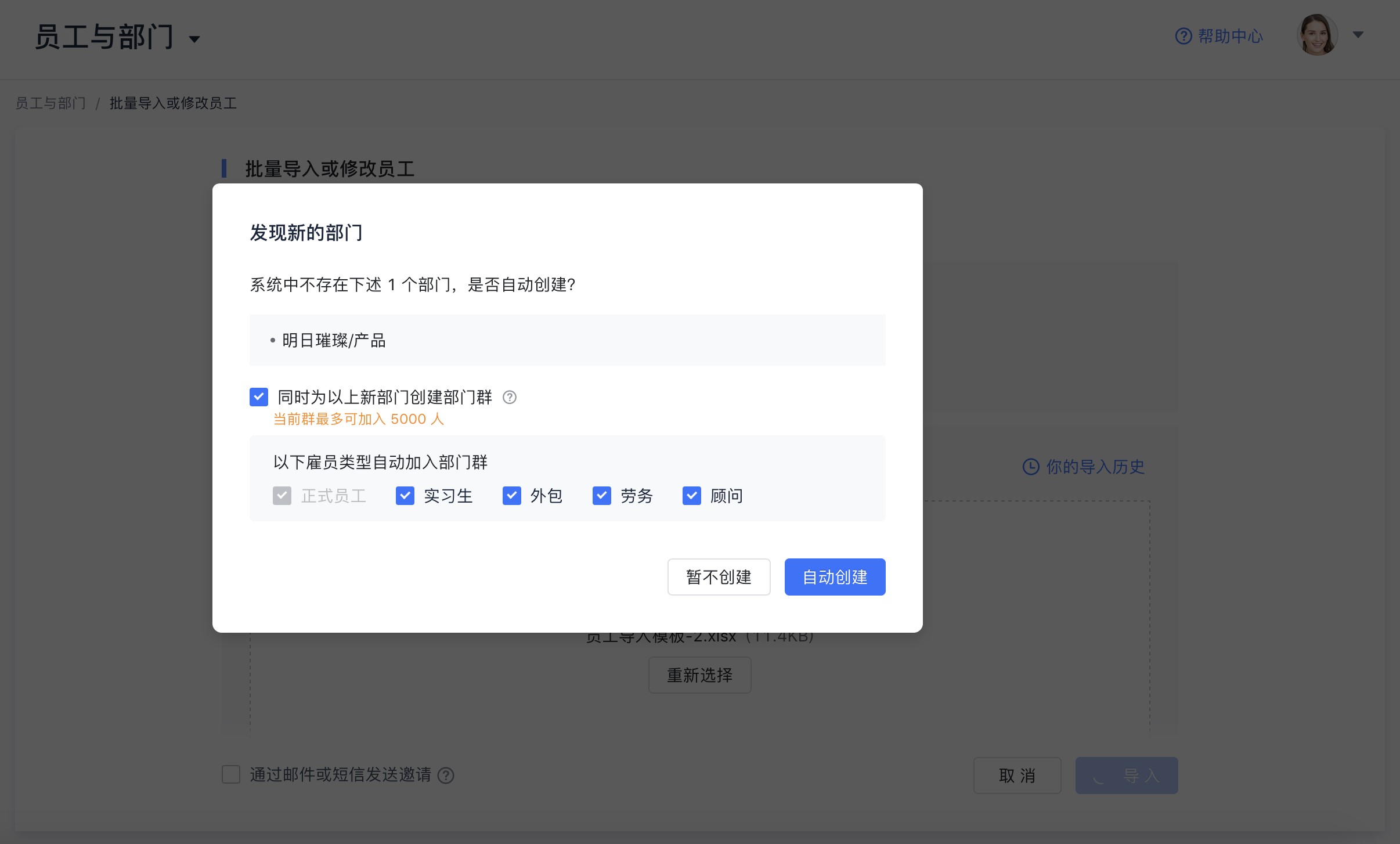This screenshot has width=1400, height=844.
Task: Uncheck the 外包 employee type checkbox
Action: (x=511, y=496)
